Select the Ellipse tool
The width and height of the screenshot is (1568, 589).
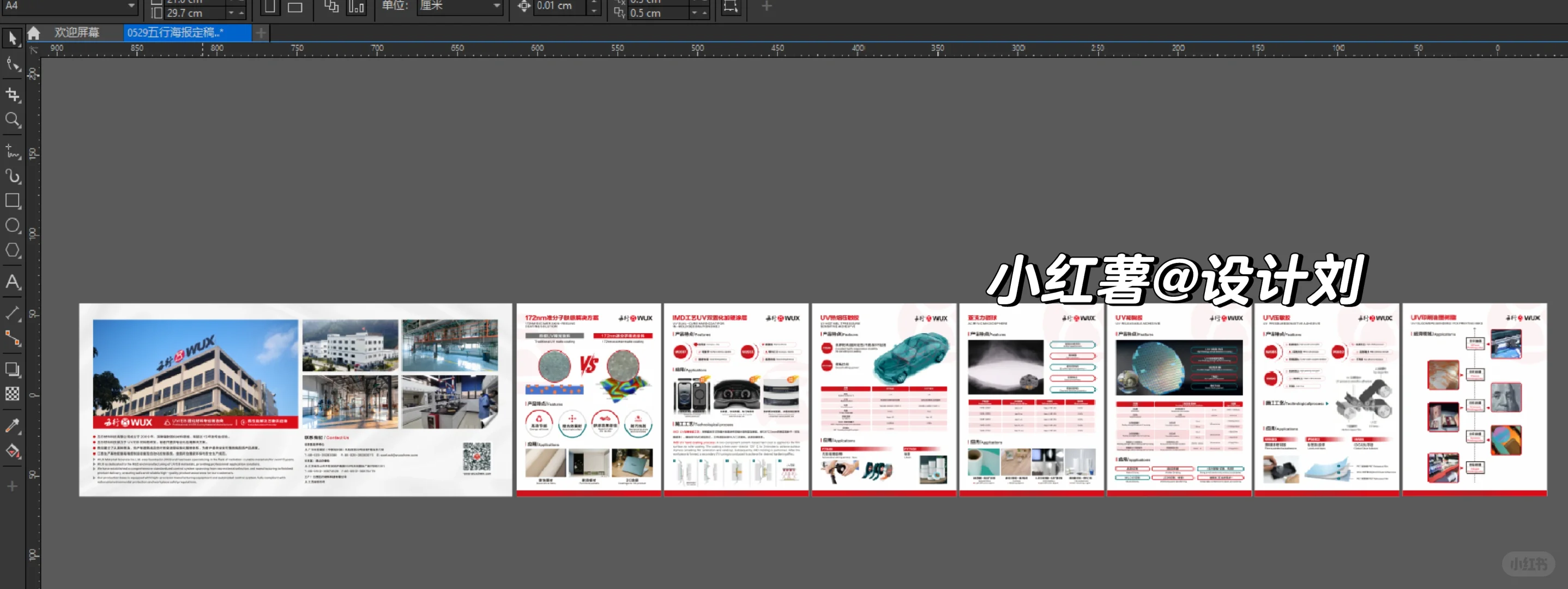tap(12, 225)
